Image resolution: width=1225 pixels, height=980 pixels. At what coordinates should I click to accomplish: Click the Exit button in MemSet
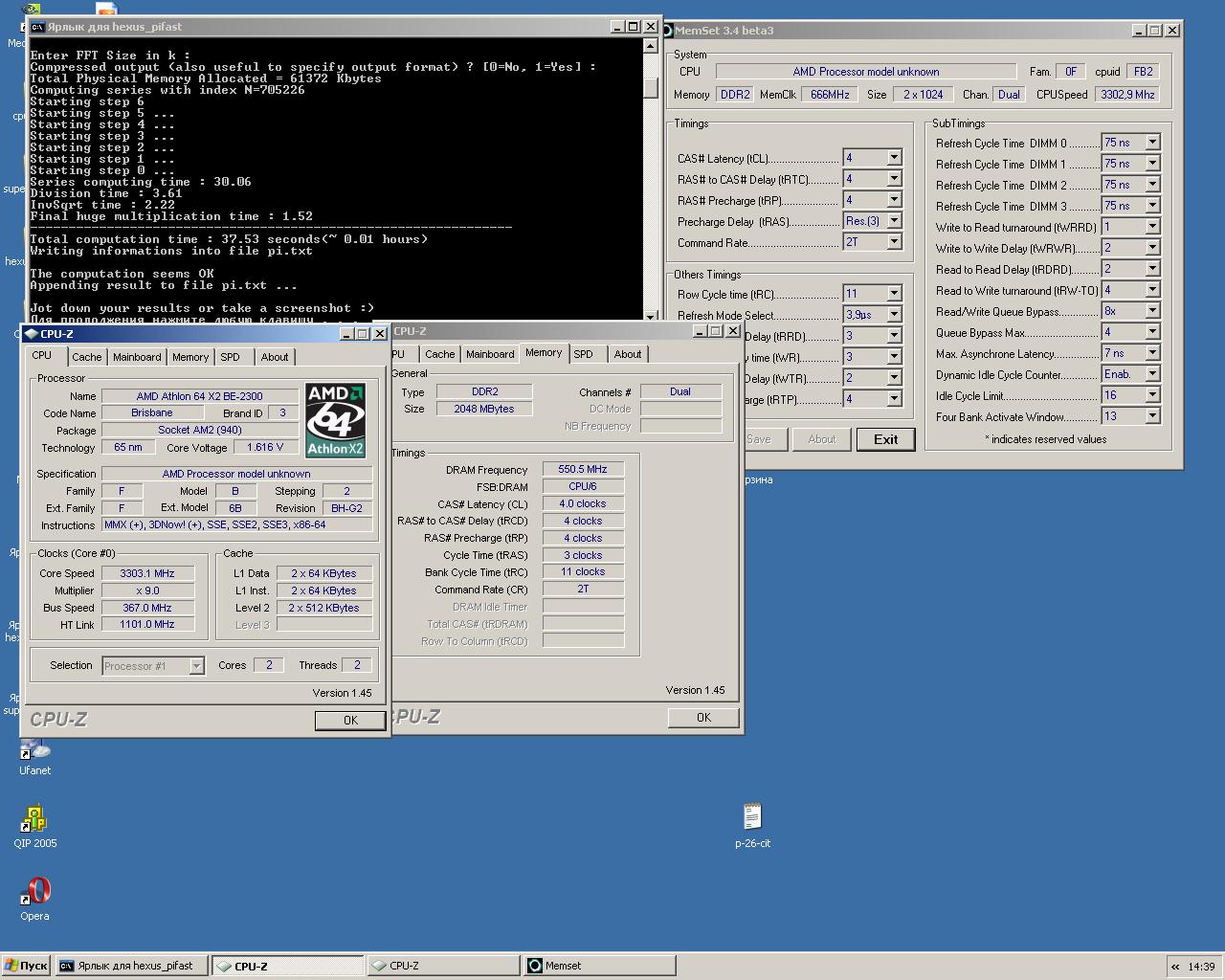click(x=886, y=439)
